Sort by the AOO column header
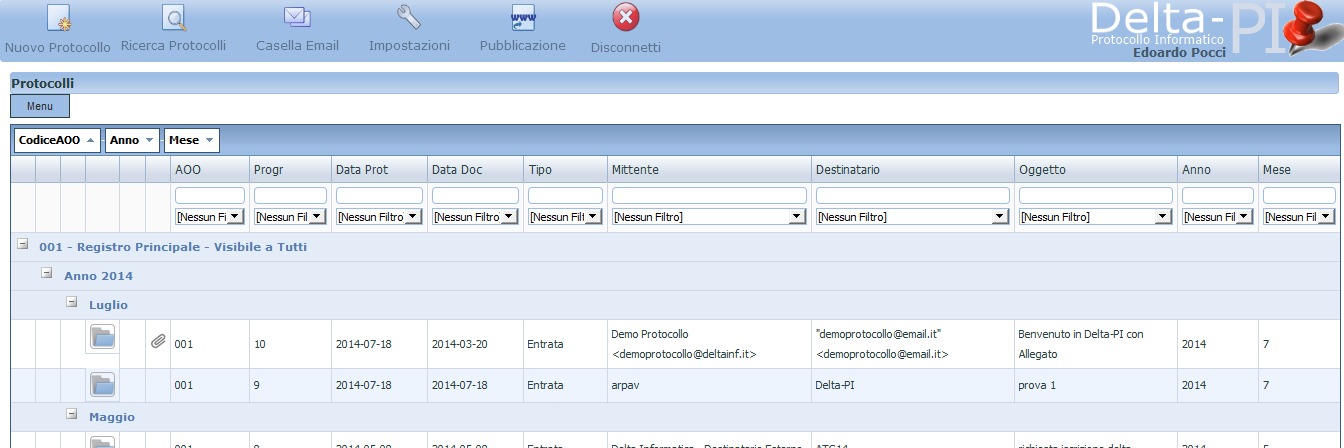1344x448 pixels. coord(210,170)
